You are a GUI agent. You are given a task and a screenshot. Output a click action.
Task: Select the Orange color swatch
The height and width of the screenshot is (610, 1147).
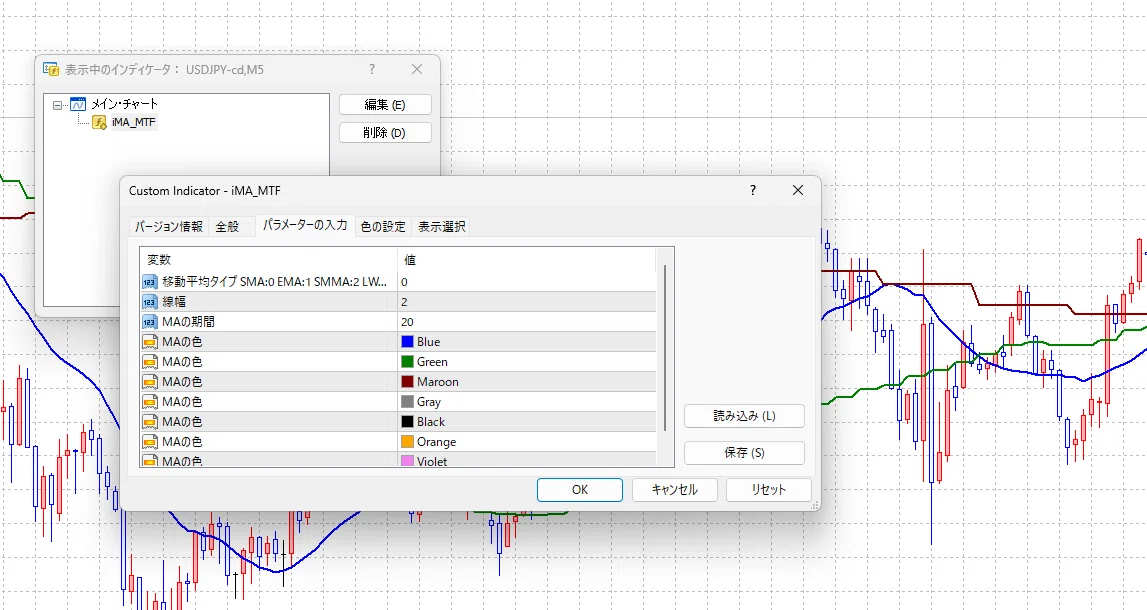point(407,442)
